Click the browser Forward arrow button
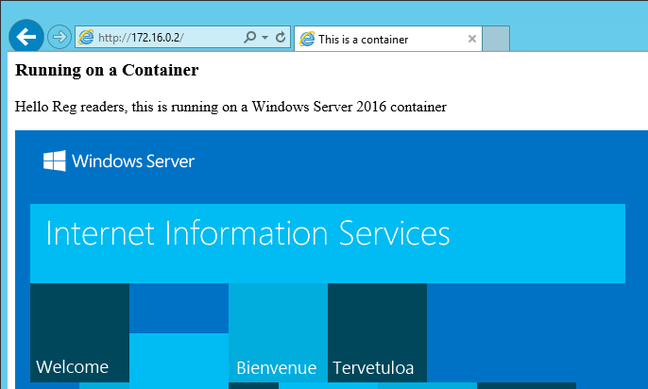This screenshot has width=648, height=389. 59,37
